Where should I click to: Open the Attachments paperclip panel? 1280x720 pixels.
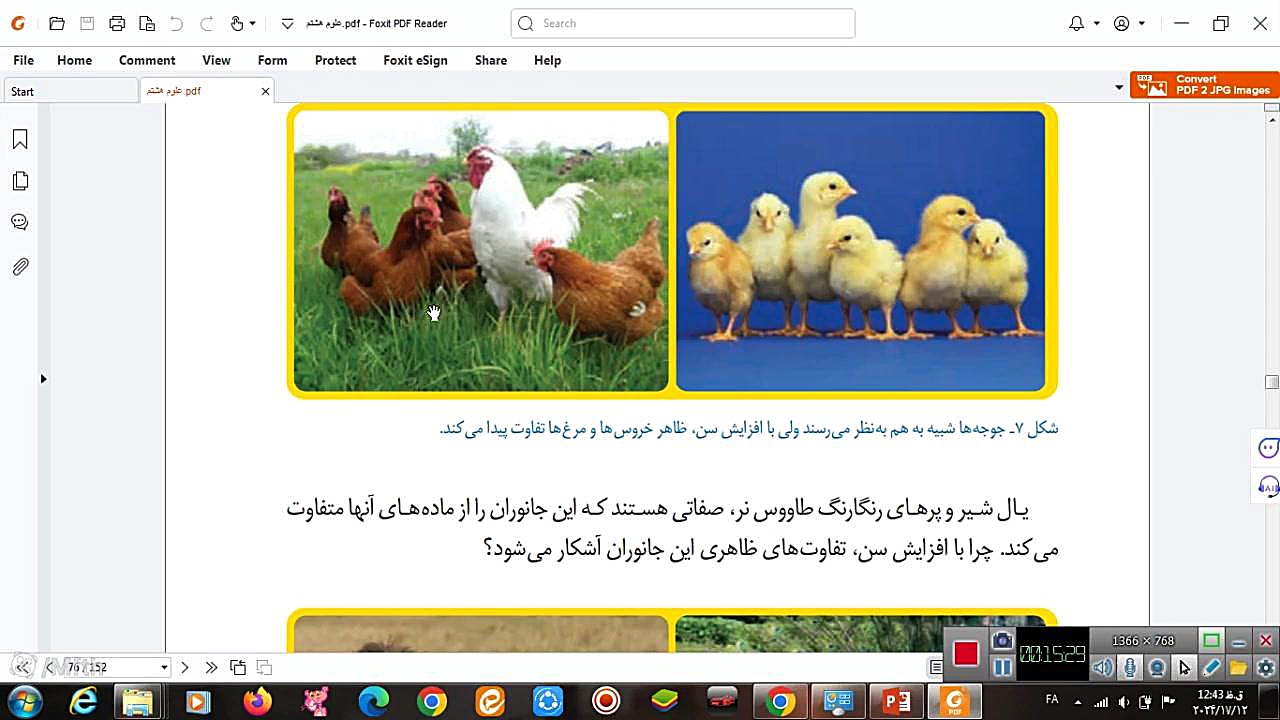point(20,266)
